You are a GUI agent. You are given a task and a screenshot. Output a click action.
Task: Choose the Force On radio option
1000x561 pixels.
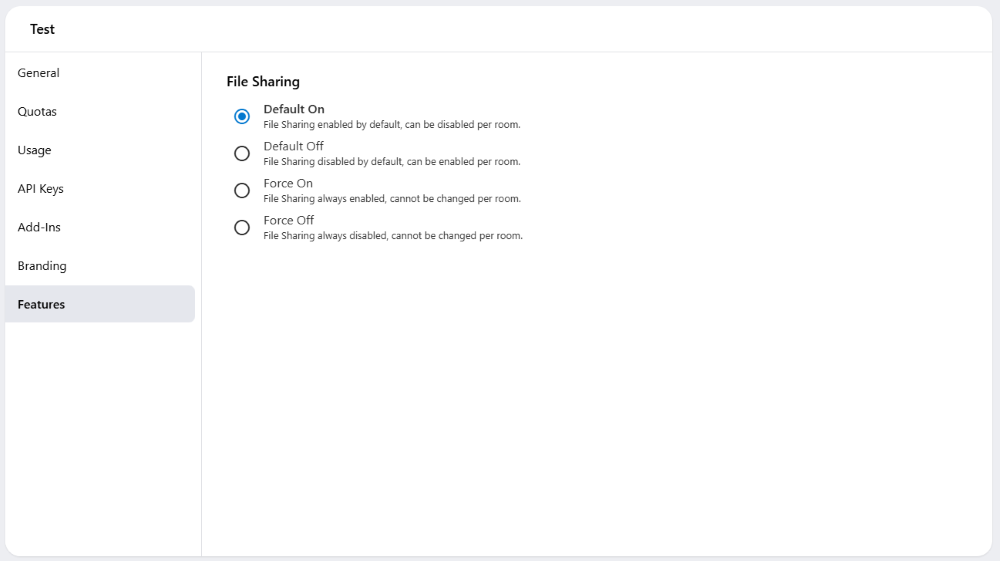[242, 191]
